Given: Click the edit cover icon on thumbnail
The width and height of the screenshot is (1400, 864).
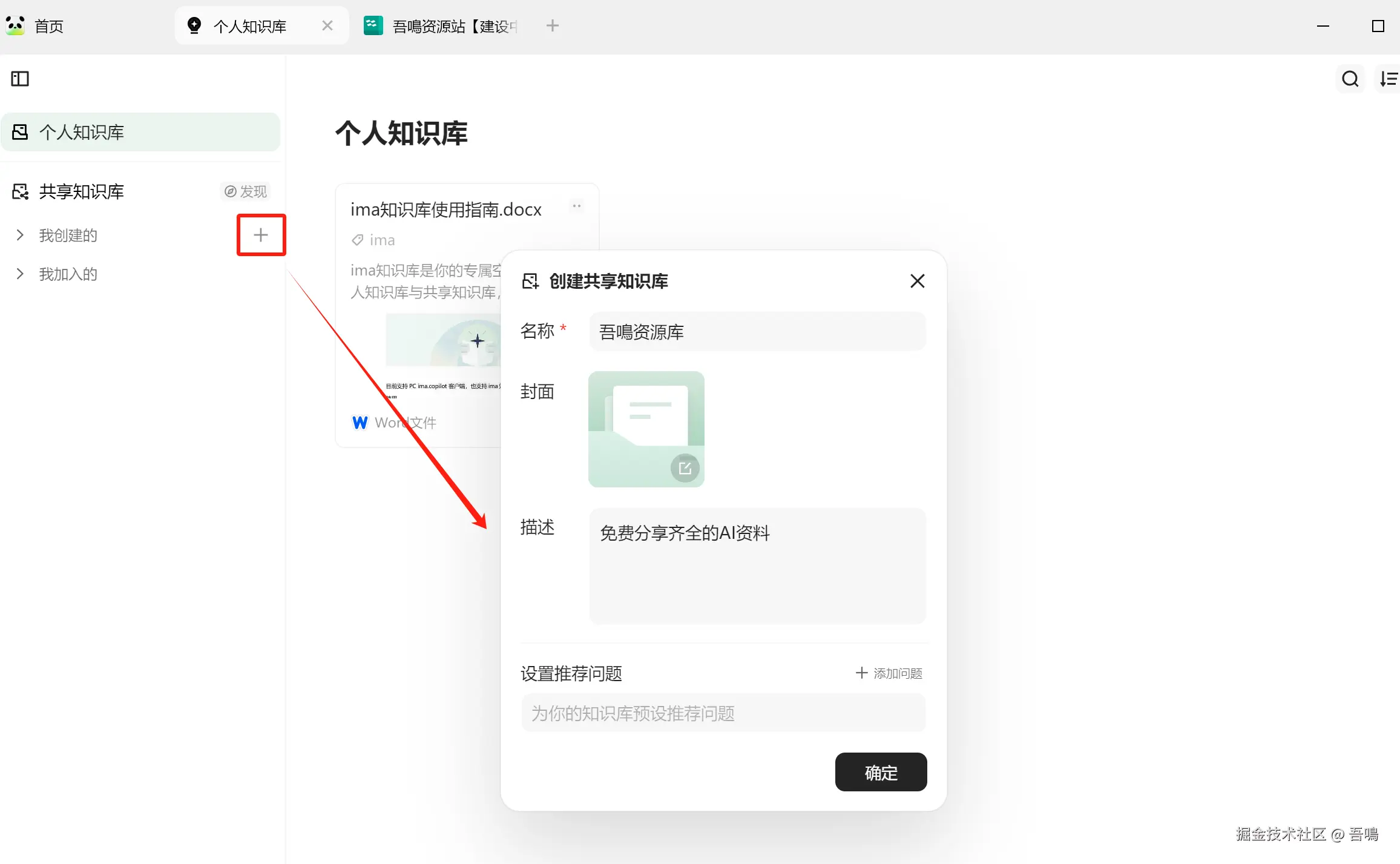Looking at the screenshot, I should coord(685,468).
